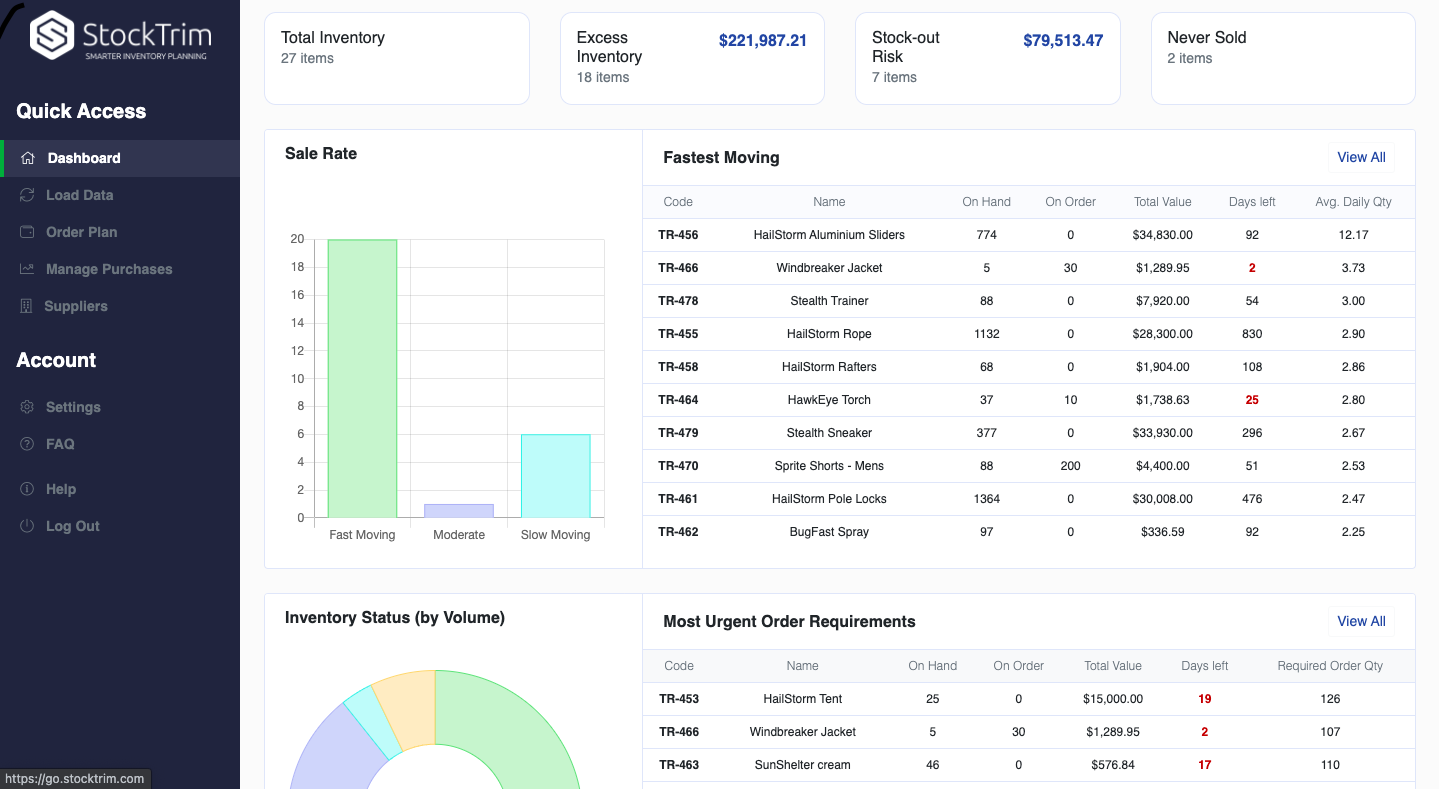Image resolution: width=1439 pixels, height=789 pixels.
Task: Open the Never Sold summary card
Action: 1282,58
